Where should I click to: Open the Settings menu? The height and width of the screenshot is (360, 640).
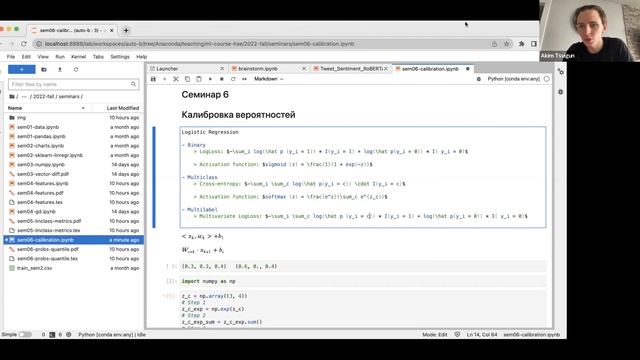[120, 57]
